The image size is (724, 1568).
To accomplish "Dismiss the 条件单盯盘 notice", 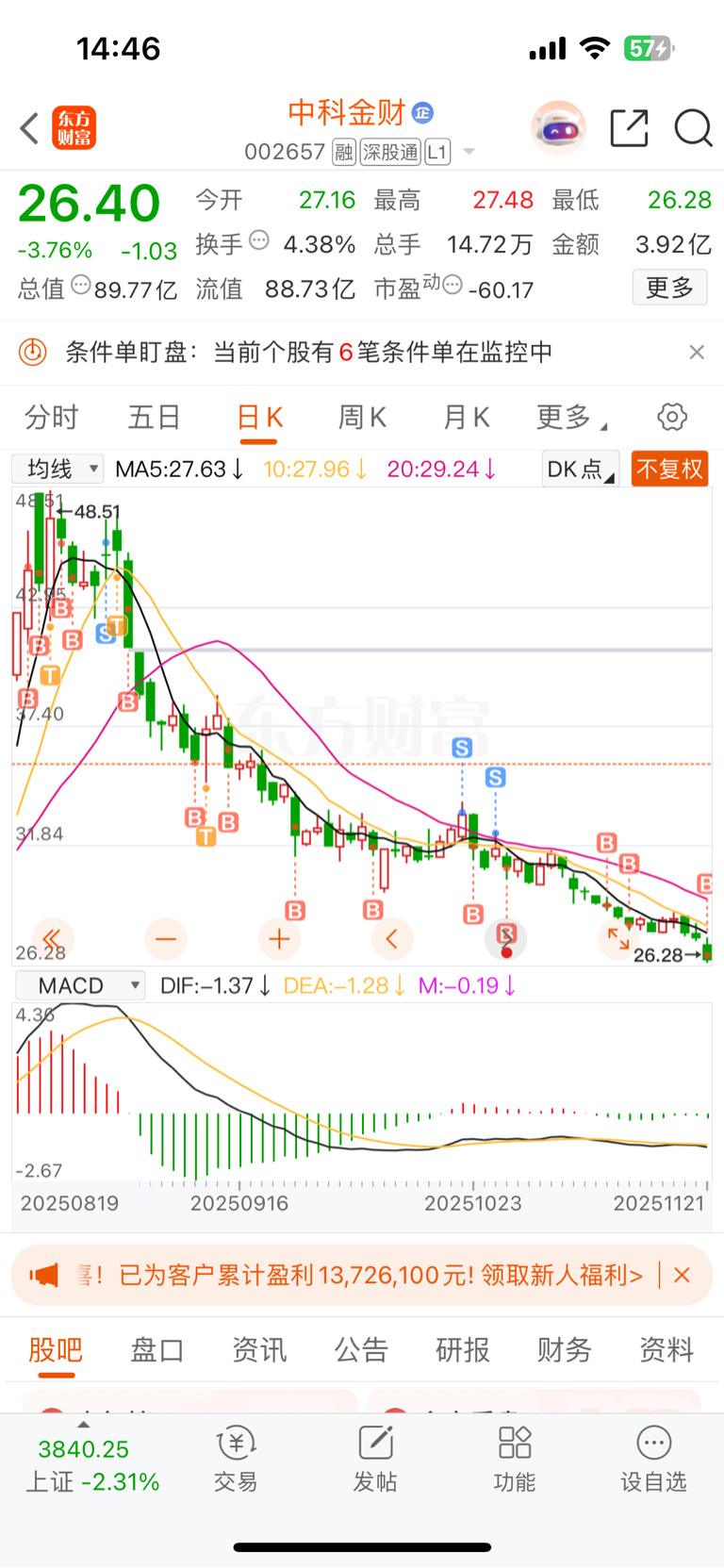I will [697, 353].
